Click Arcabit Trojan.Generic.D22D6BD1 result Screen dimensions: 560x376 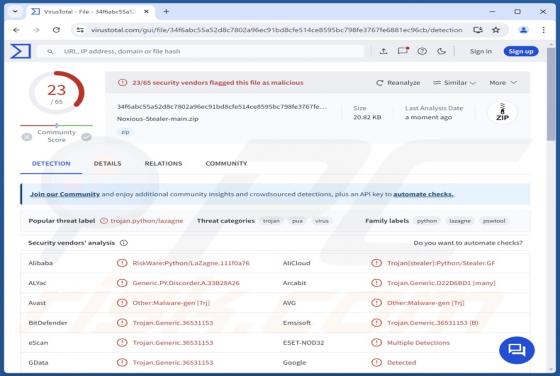coord(441,283)
